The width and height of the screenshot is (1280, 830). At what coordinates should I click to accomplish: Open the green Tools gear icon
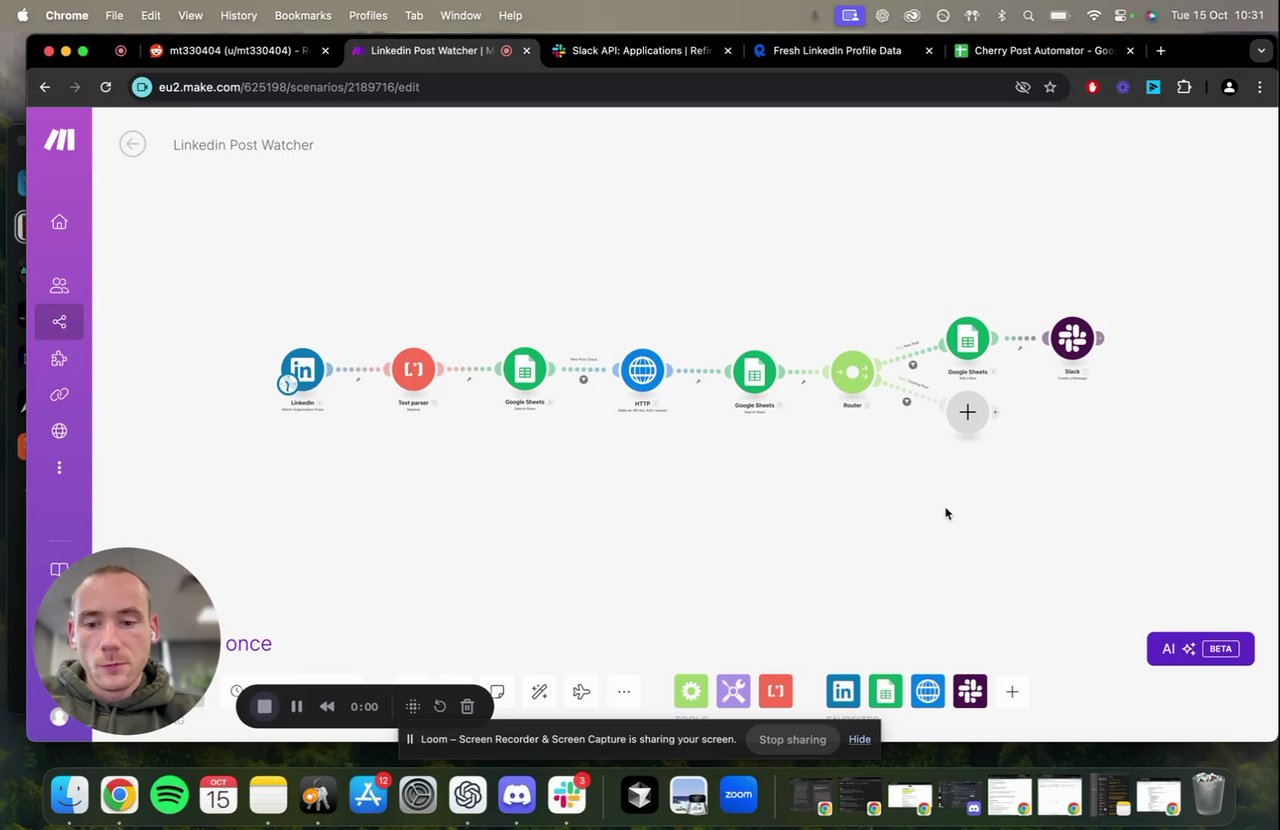[x=691, y=691]
